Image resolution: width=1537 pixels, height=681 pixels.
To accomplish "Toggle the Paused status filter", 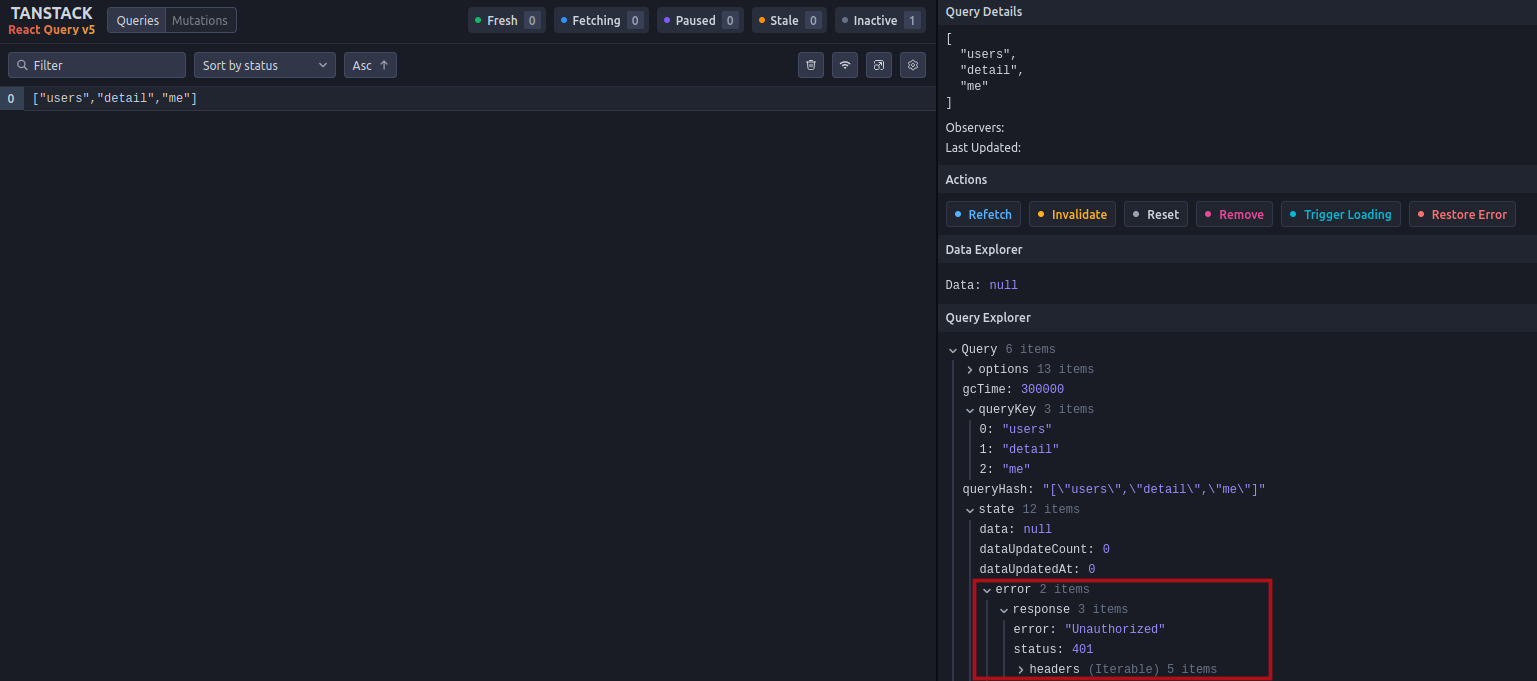I will pos(700,20).
